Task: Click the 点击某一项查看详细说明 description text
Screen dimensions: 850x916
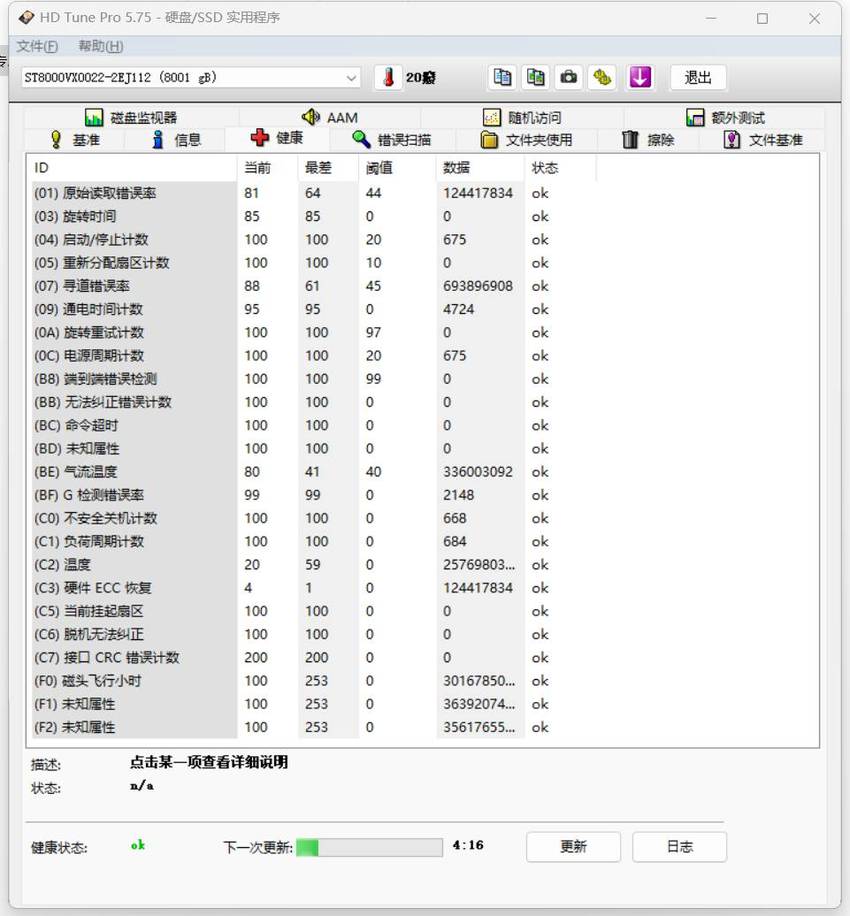Action: (x=209, y=762)
